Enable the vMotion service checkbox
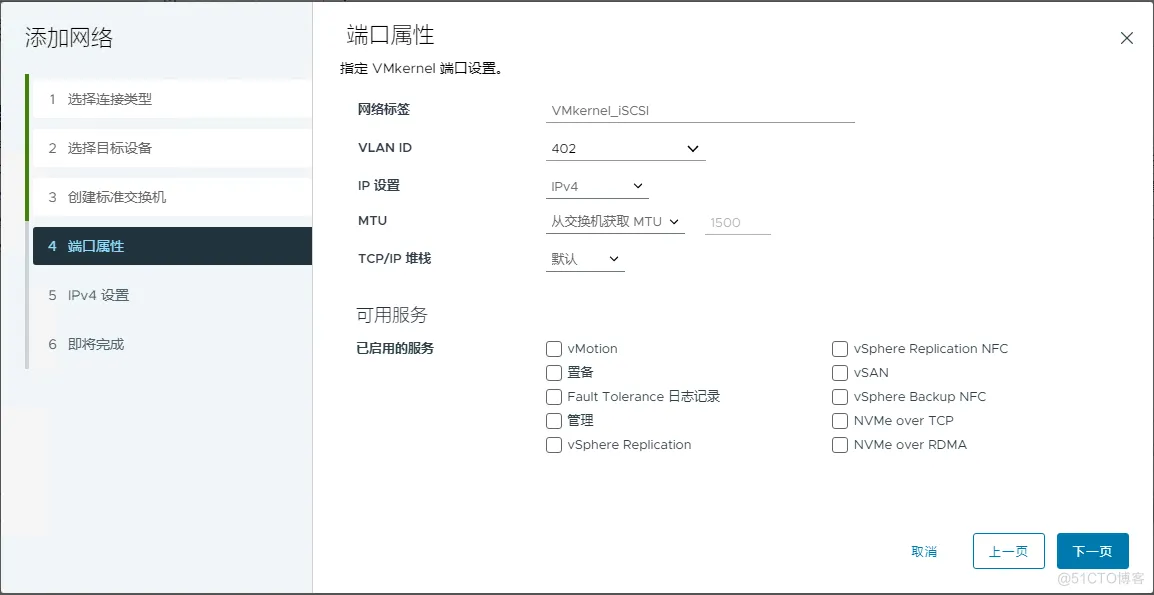Image resolution: width=1154 pixels, height=595 pixels. [x=554, y=348]
